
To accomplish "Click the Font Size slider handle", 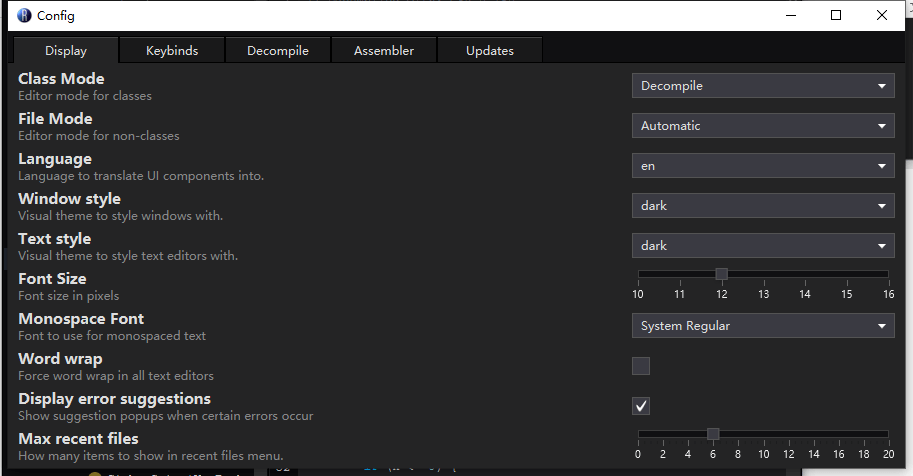I will pos(721,274).
